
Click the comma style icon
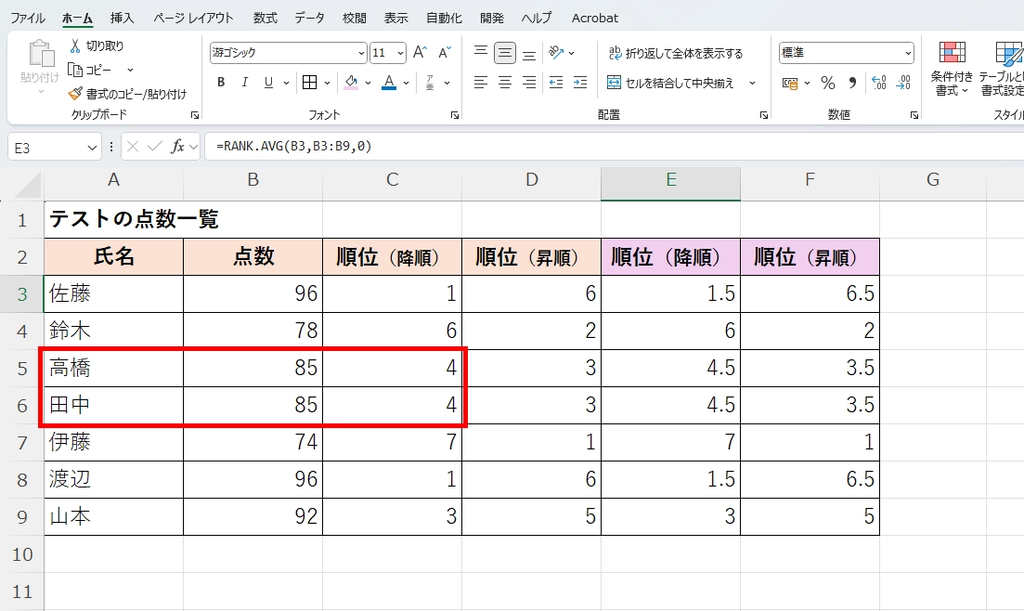coord(851,83)
